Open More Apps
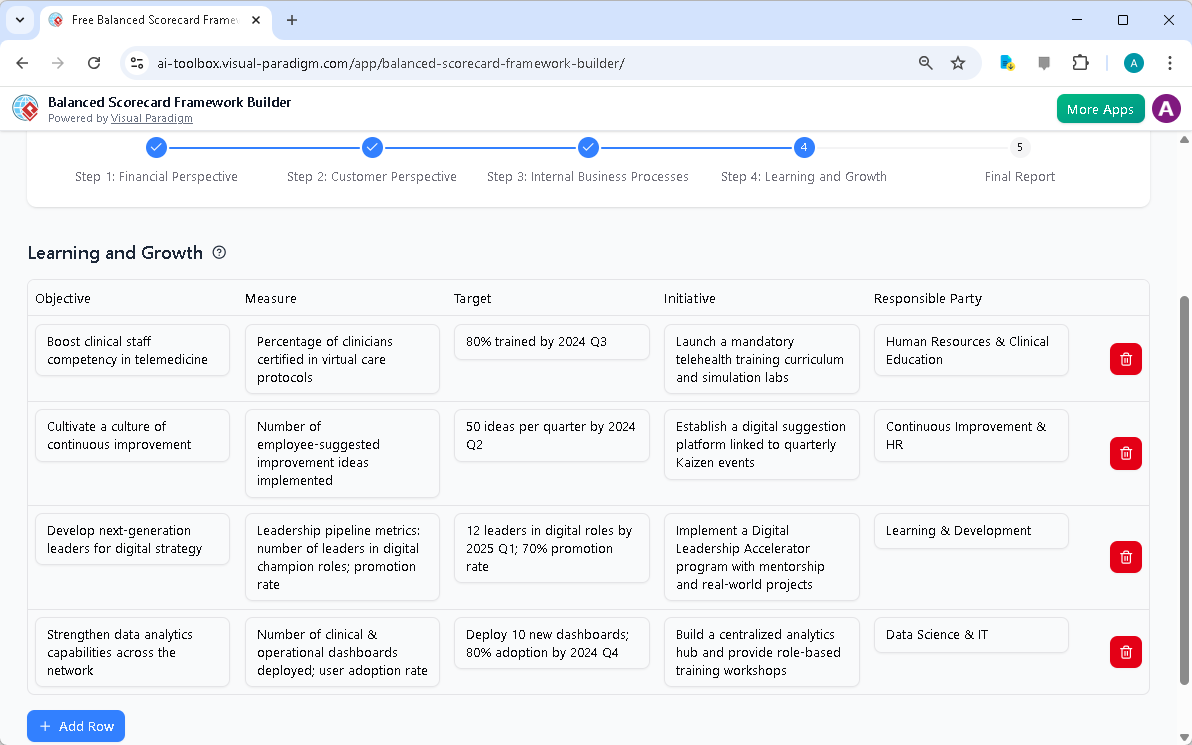Image resolution: width=1192 pixels, height=745 pixels. tap(1100, 108)
